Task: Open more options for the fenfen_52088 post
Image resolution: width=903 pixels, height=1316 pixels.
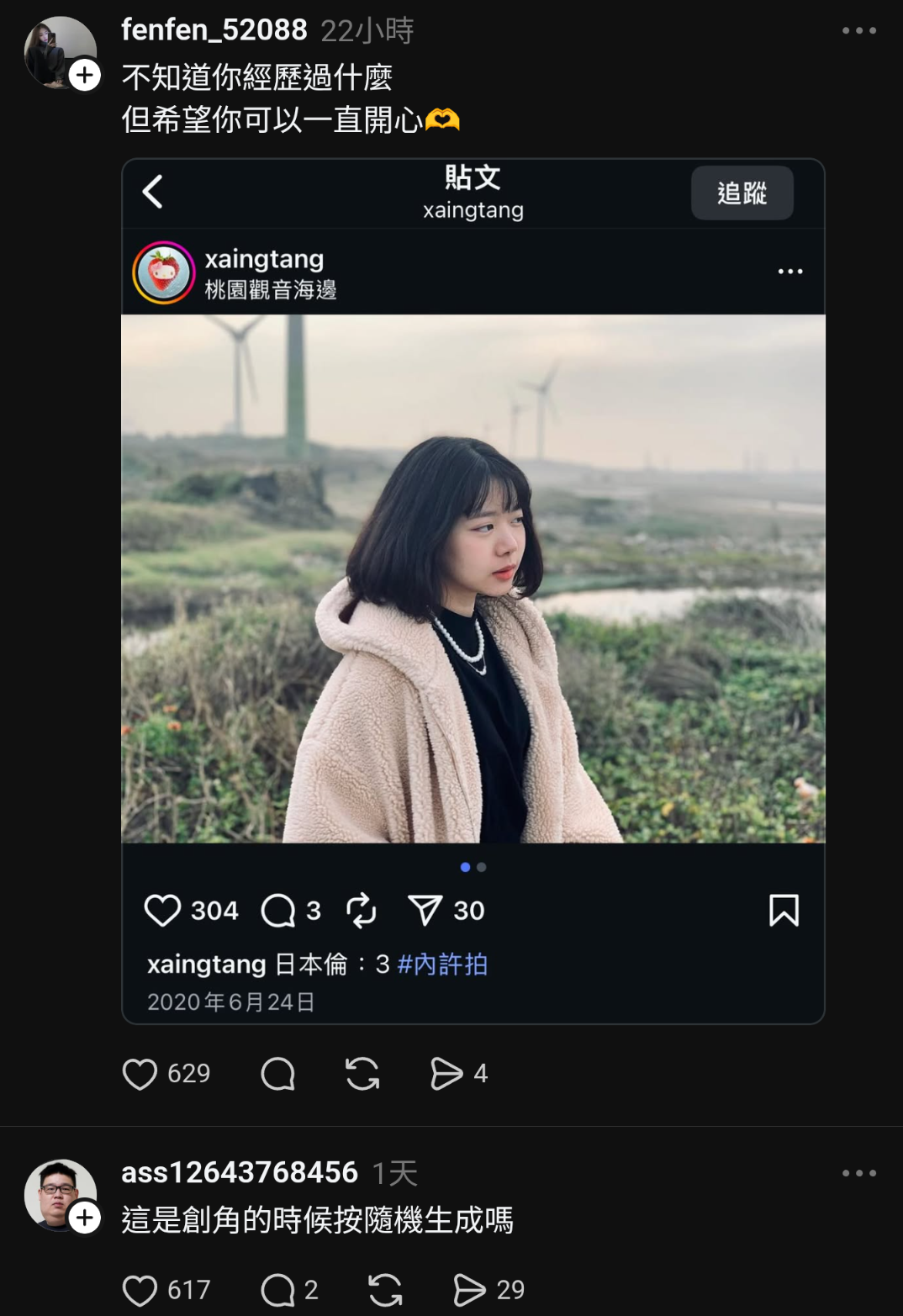Action: click(858, 31)
